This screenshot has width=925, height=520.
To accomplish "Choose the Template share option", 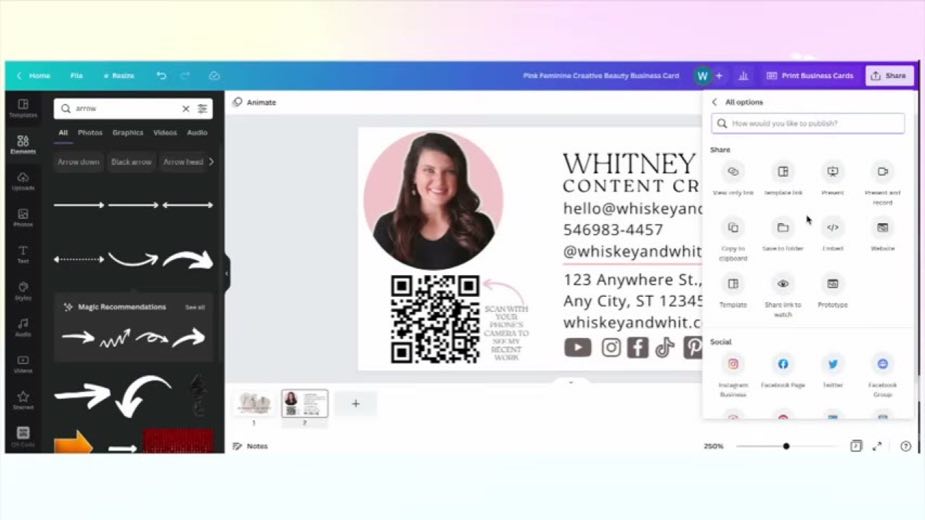I will coord(733,292).
